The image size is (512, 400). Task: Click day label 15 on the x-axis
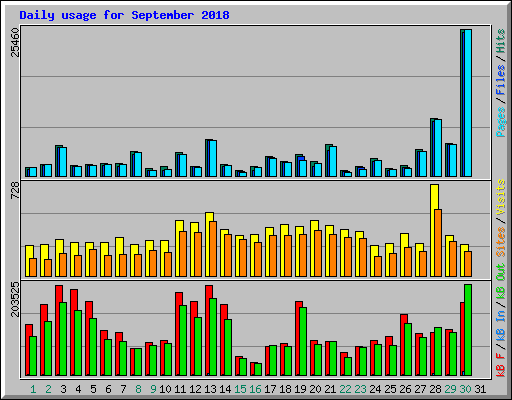click(x=240, y=389)
